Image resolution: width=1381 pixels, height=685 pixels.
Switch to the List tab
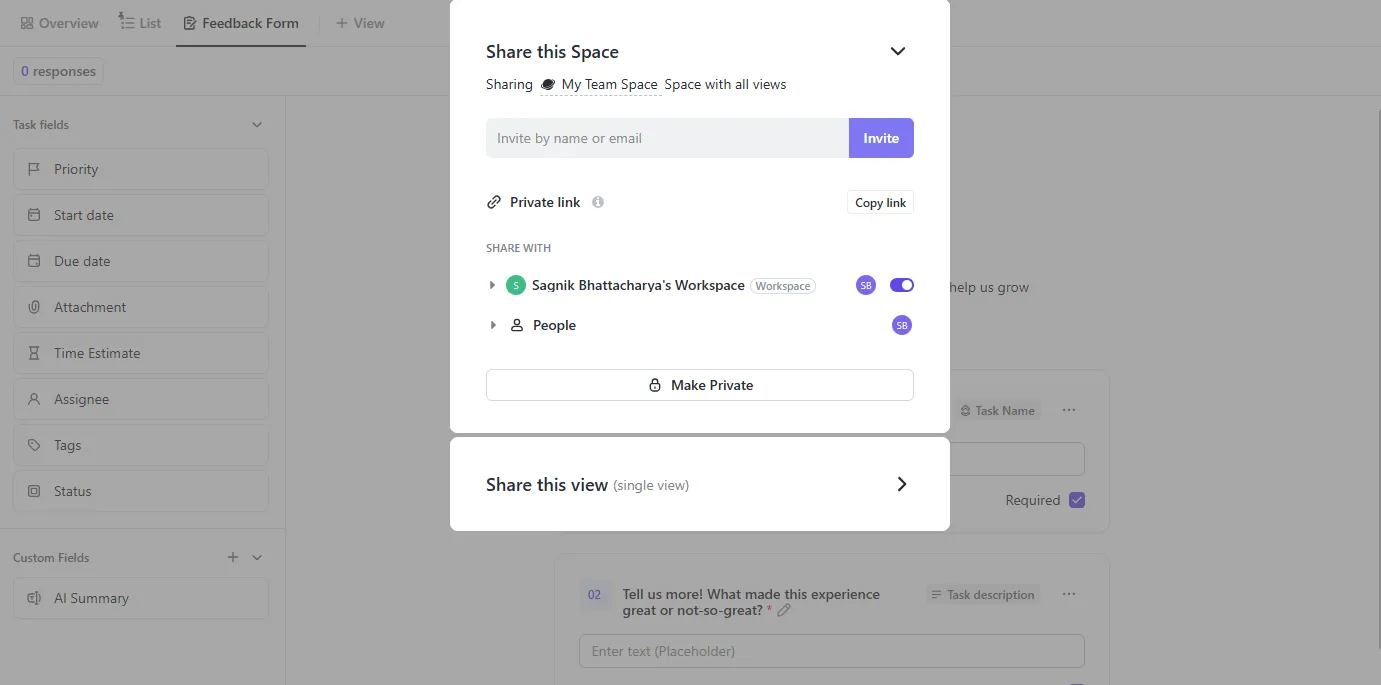(x=140, y=23)
